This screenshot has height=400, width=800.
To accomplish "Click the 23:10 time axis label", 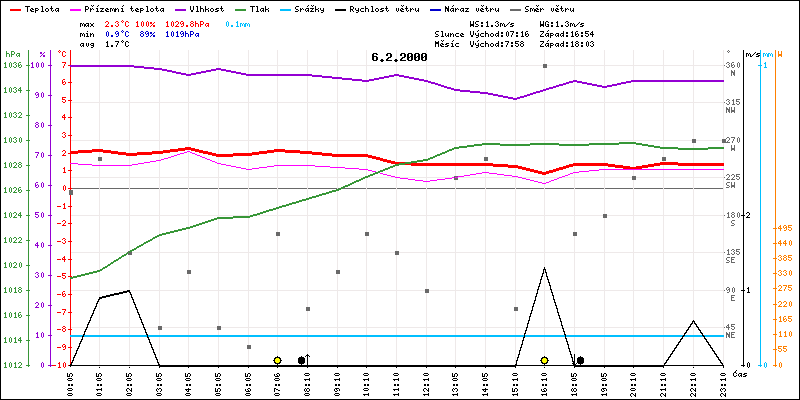I will [722, 382].
